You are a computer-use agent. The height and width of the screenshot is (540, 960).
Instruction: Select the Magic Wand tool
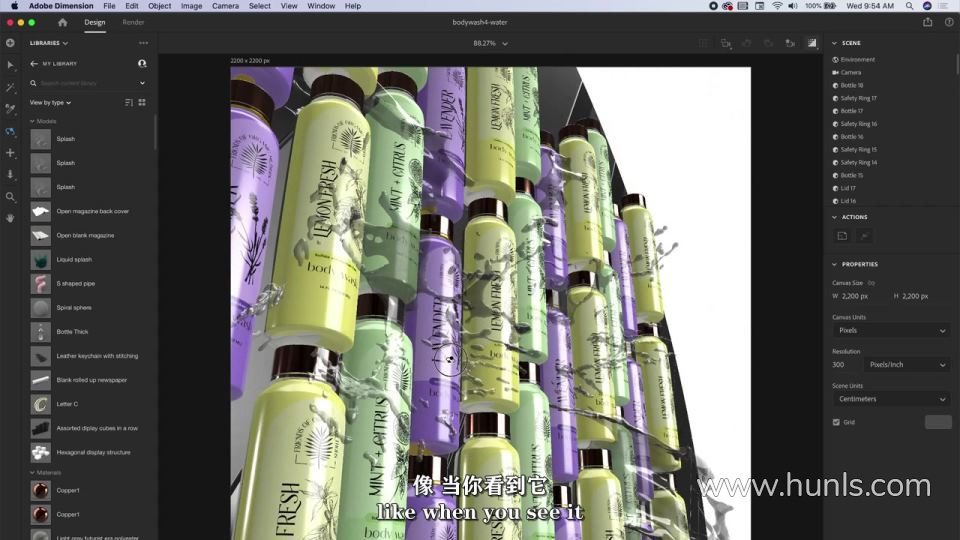pos(10,88)
